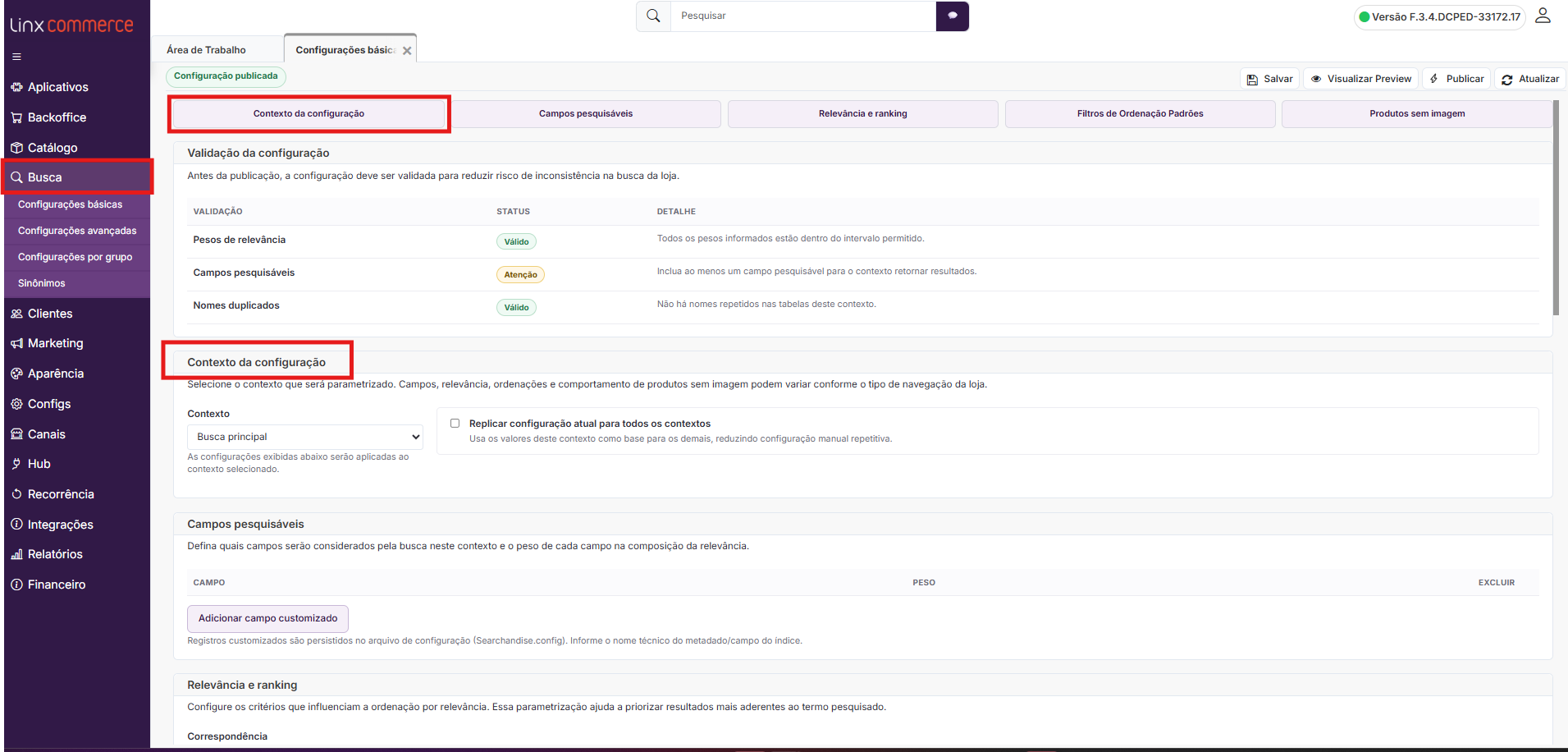The height and width of the screenshot is (752, 1568).
Task: Click the STATUS column header
Action: pos(513,212)
